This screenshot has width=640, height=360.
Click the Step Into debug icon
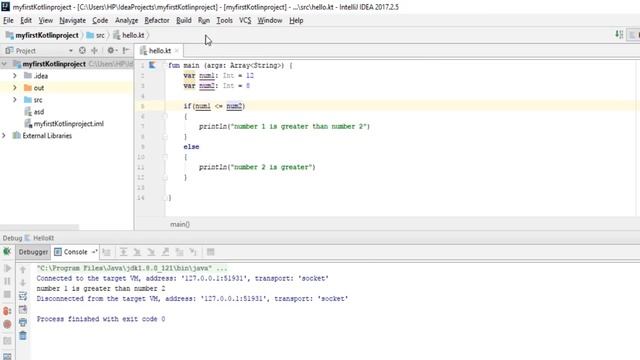coord(137,252)
